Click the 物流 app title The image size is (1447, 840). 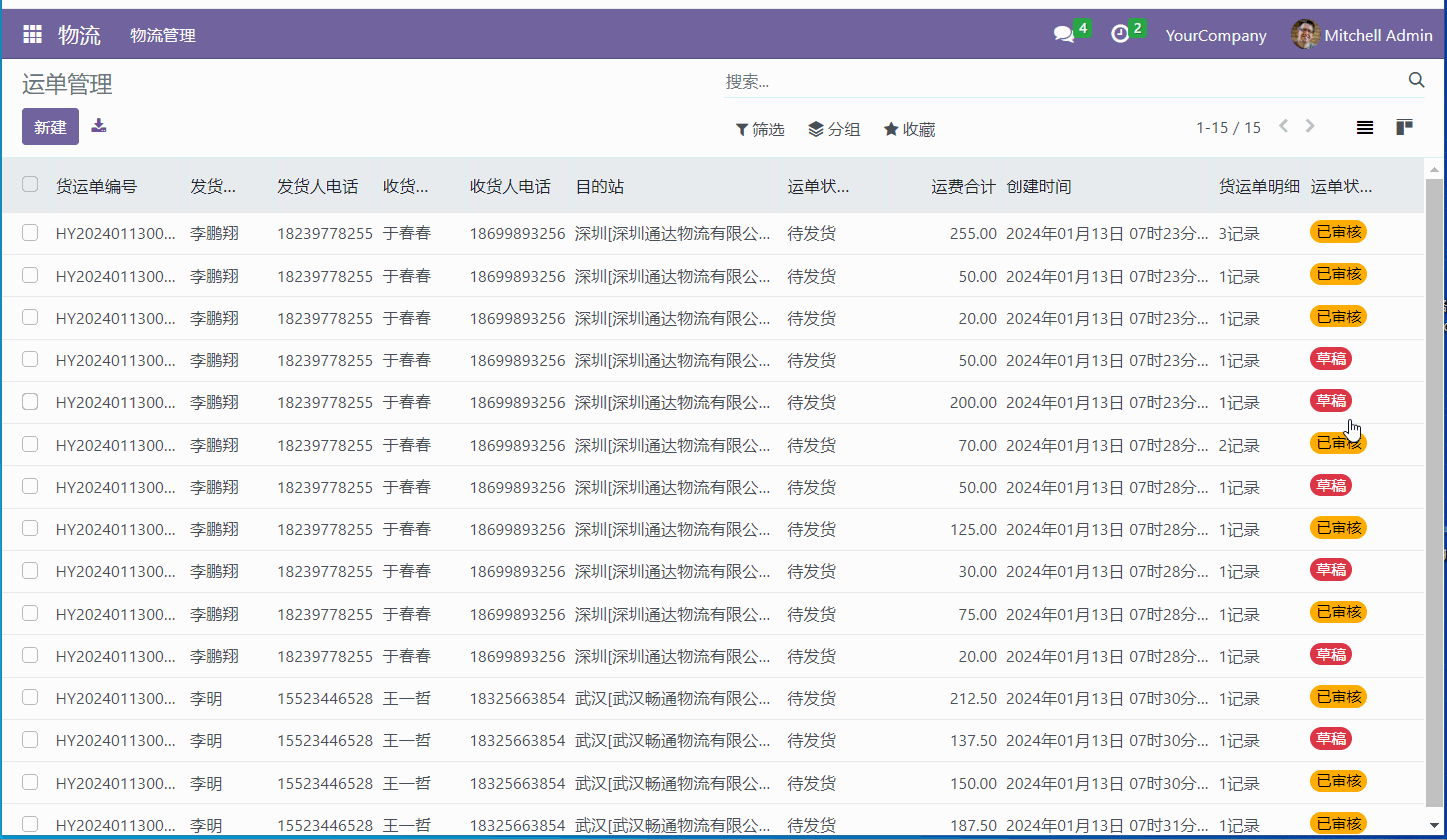pyautogui.click(x=84, y=33)
